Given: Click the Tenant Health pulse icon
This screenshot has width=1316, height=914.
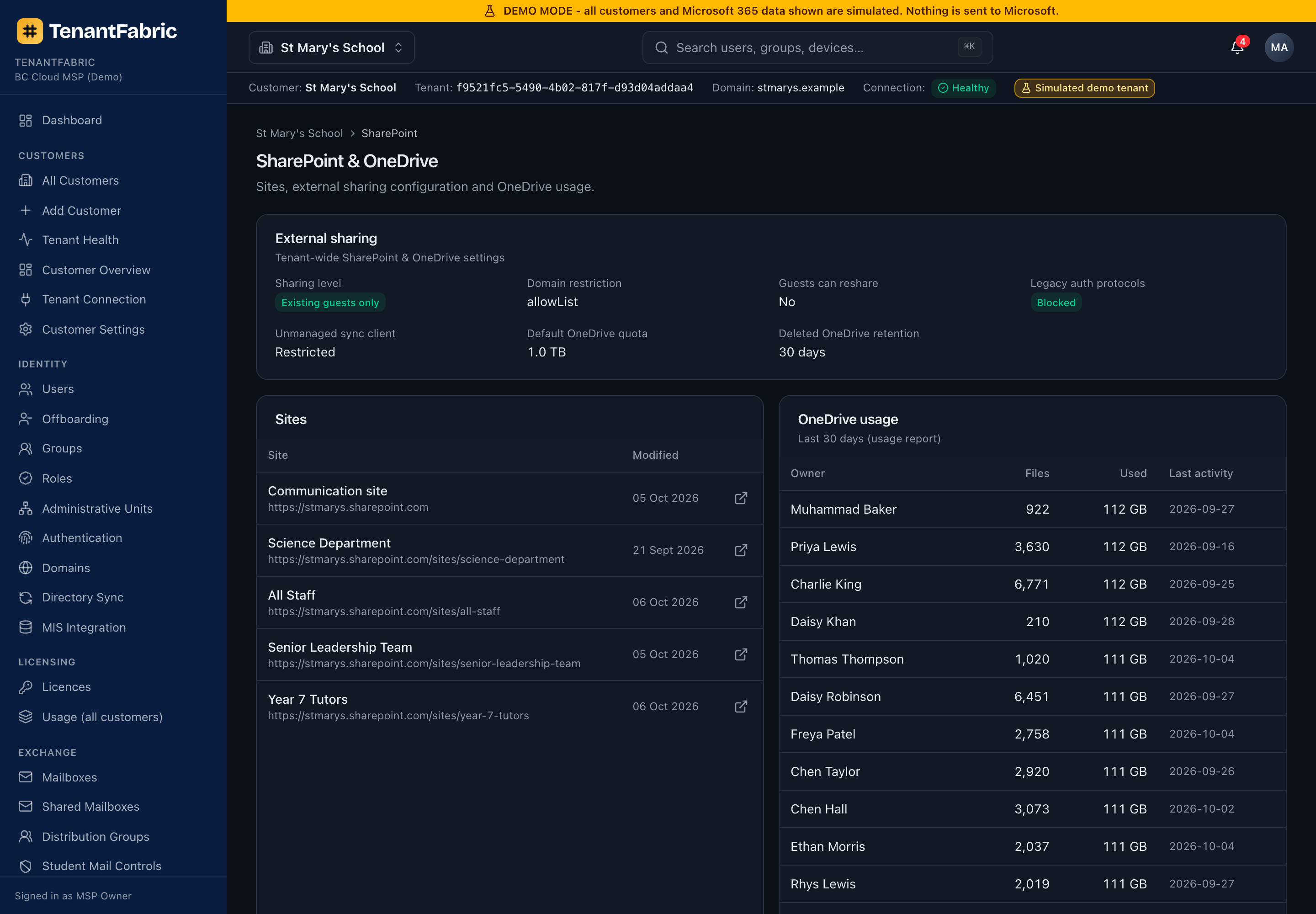Looking at the screenshot, I should click(x=25, y=239).
